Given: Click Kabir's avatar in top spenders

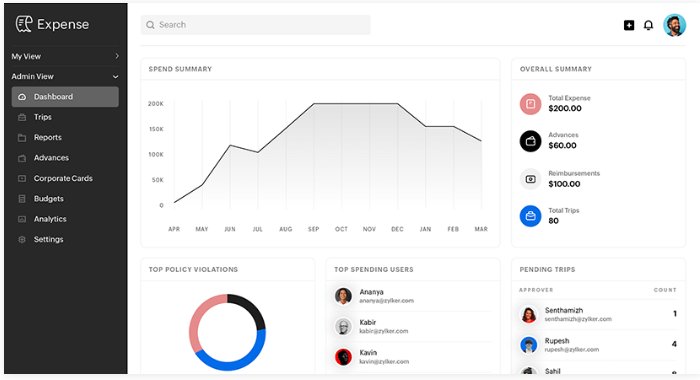Looking at the screenshot, I should [x=343, y=326].
